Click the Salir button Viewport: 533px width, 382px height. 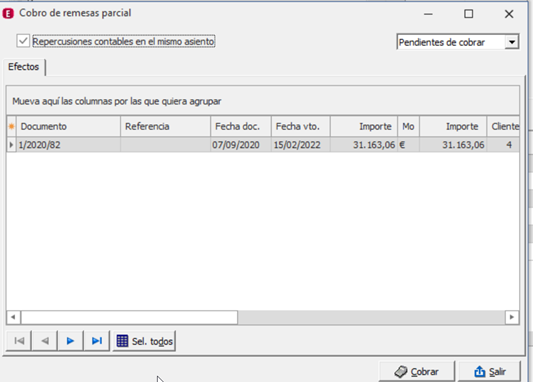pos(490,371)
